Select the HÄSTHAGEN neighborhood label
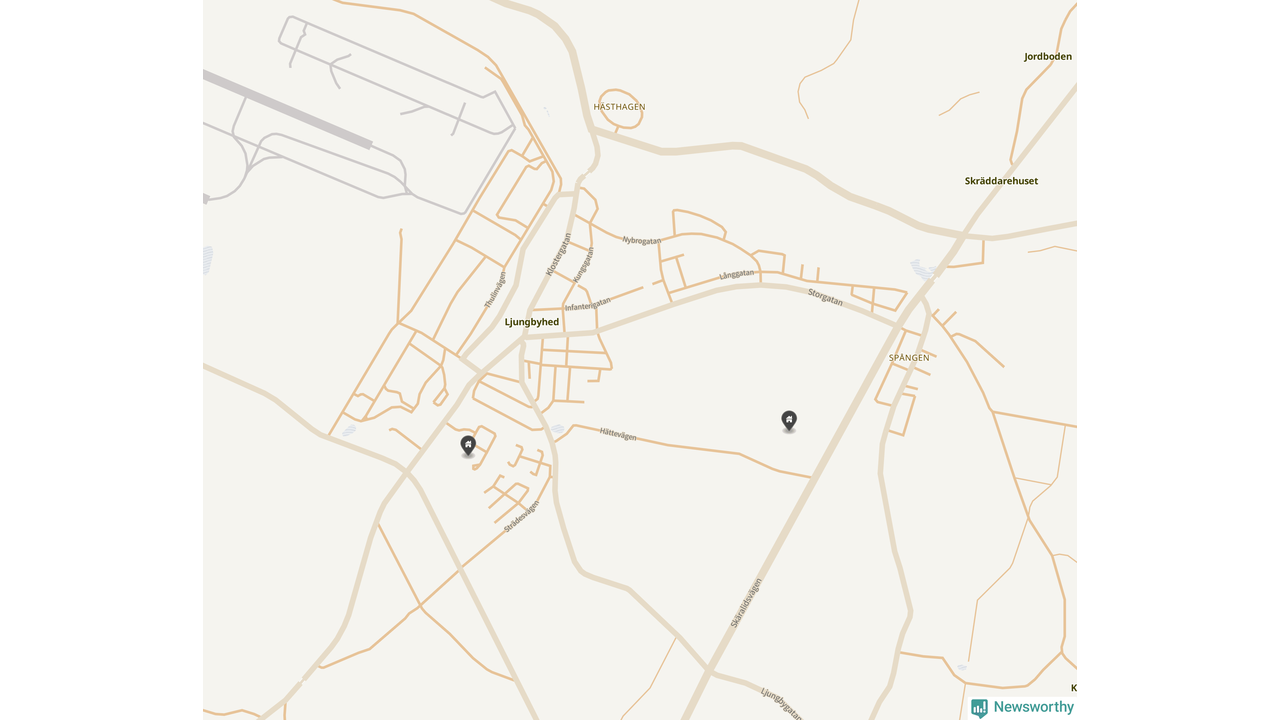Screen dimensions: 1280x720 [620, 106]
